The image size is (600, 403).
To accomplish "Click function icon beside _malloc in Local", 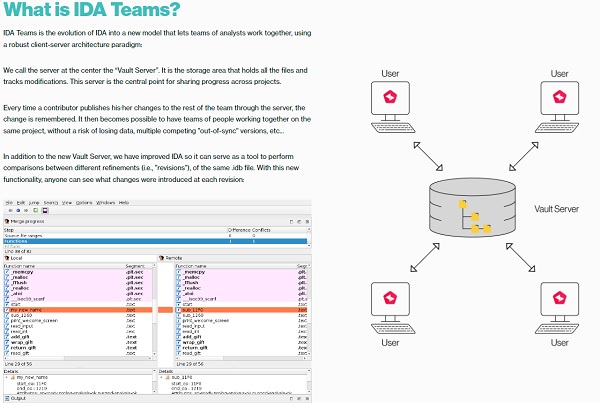I will (7, 277).
